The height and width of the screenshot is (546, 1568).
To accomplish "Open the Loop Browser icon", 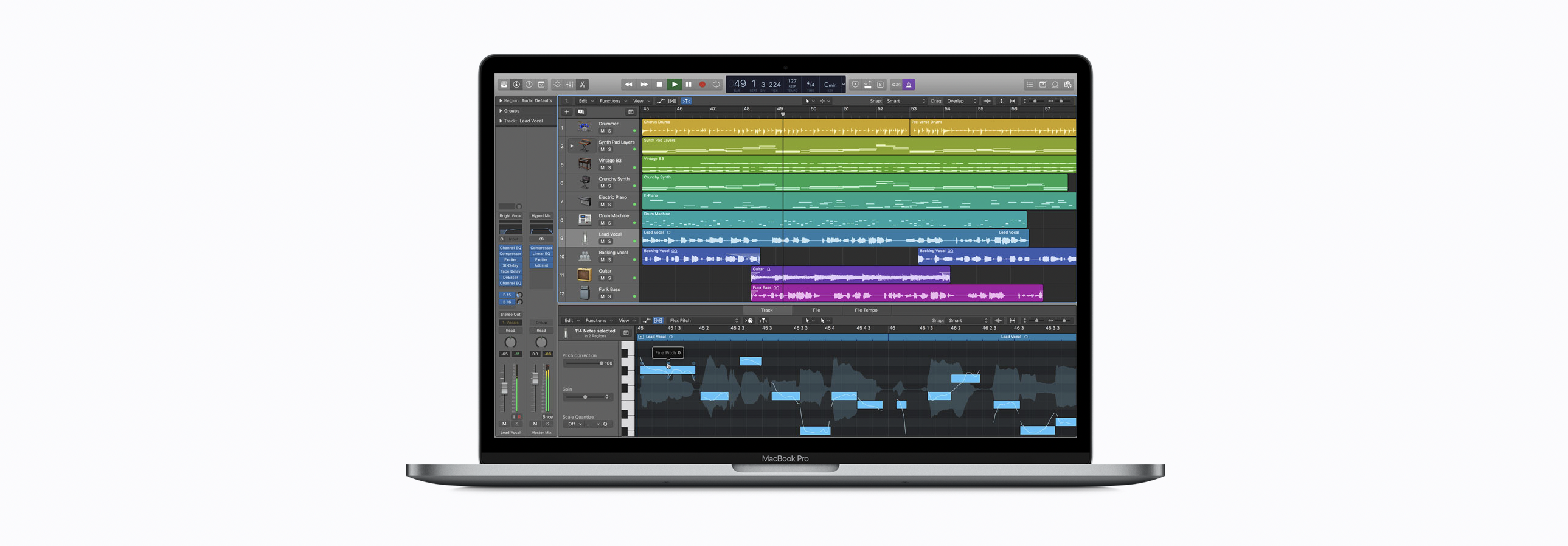I will click(x=1055, y=85).
